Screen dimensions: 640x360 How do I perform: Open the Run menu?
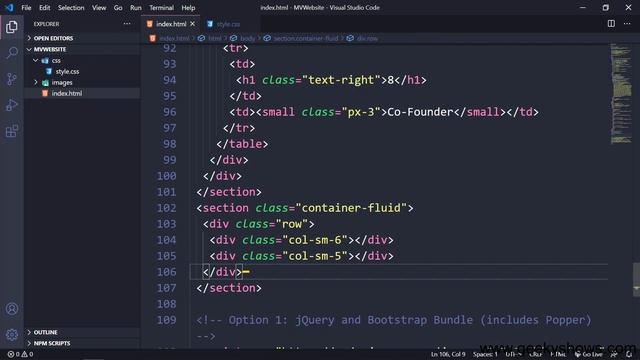point(136,8)
